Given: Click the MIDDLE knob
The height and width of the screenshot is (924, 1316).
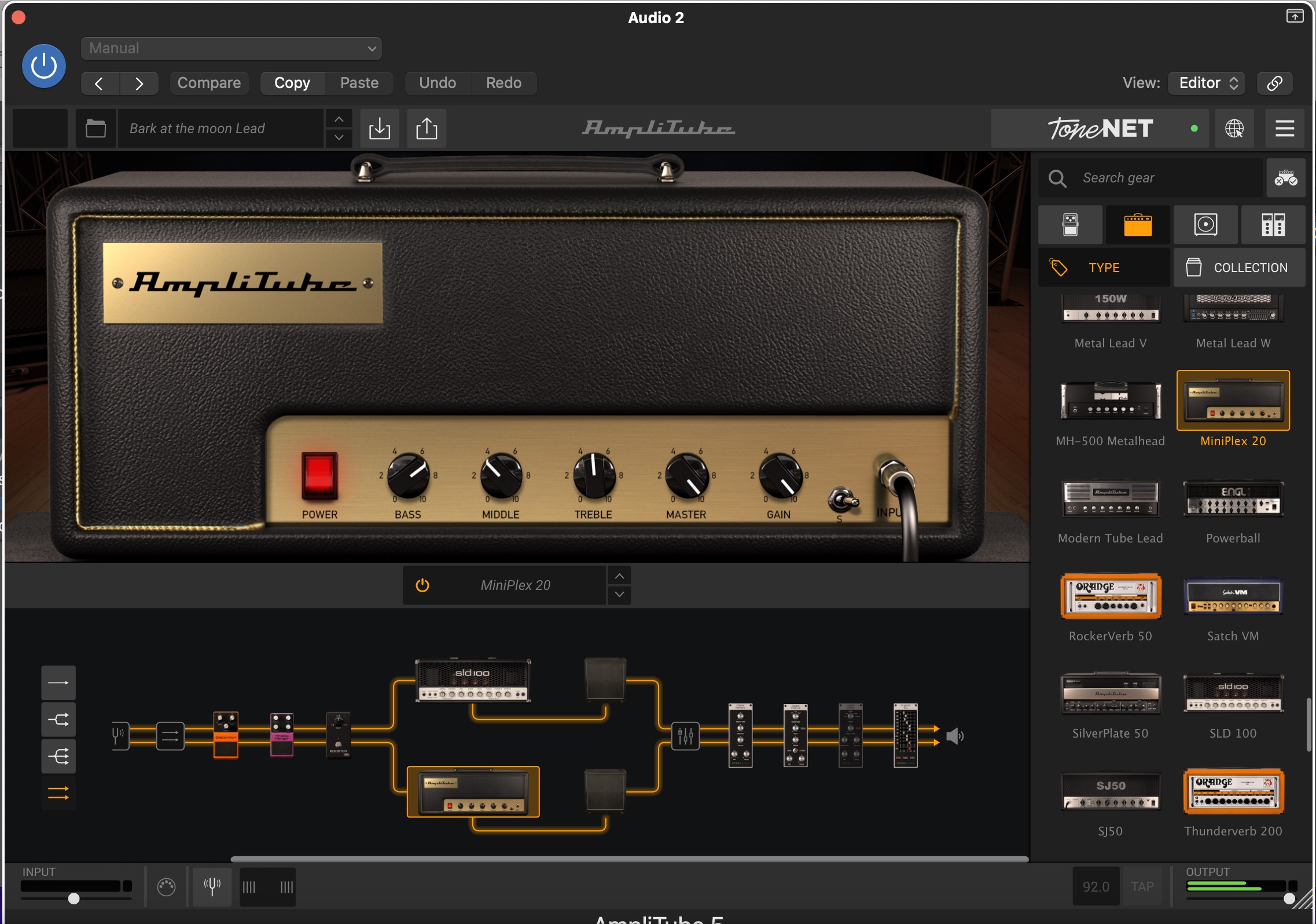Looking at the screenshot, I should [x=501, y=476].
